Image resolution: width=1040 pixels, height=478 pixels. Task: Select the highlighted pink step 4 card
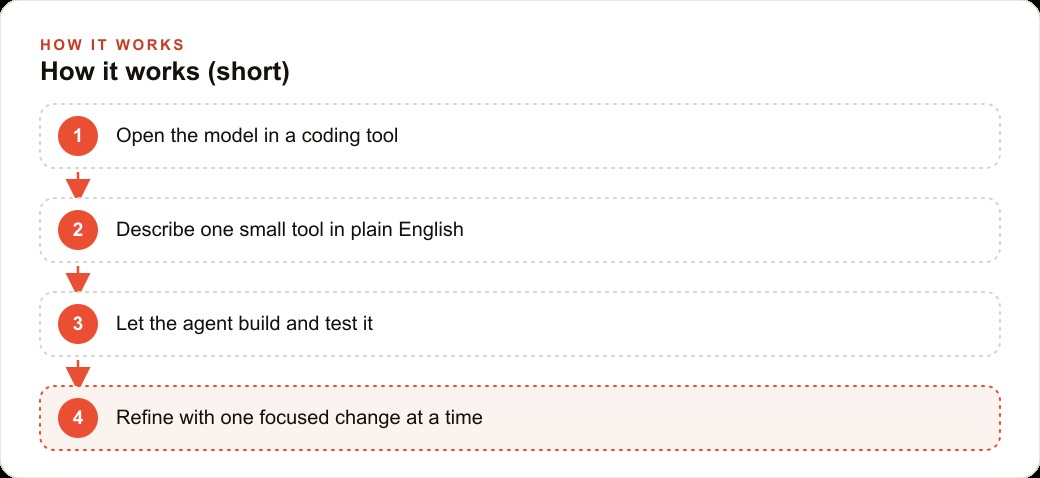[520, 418]
